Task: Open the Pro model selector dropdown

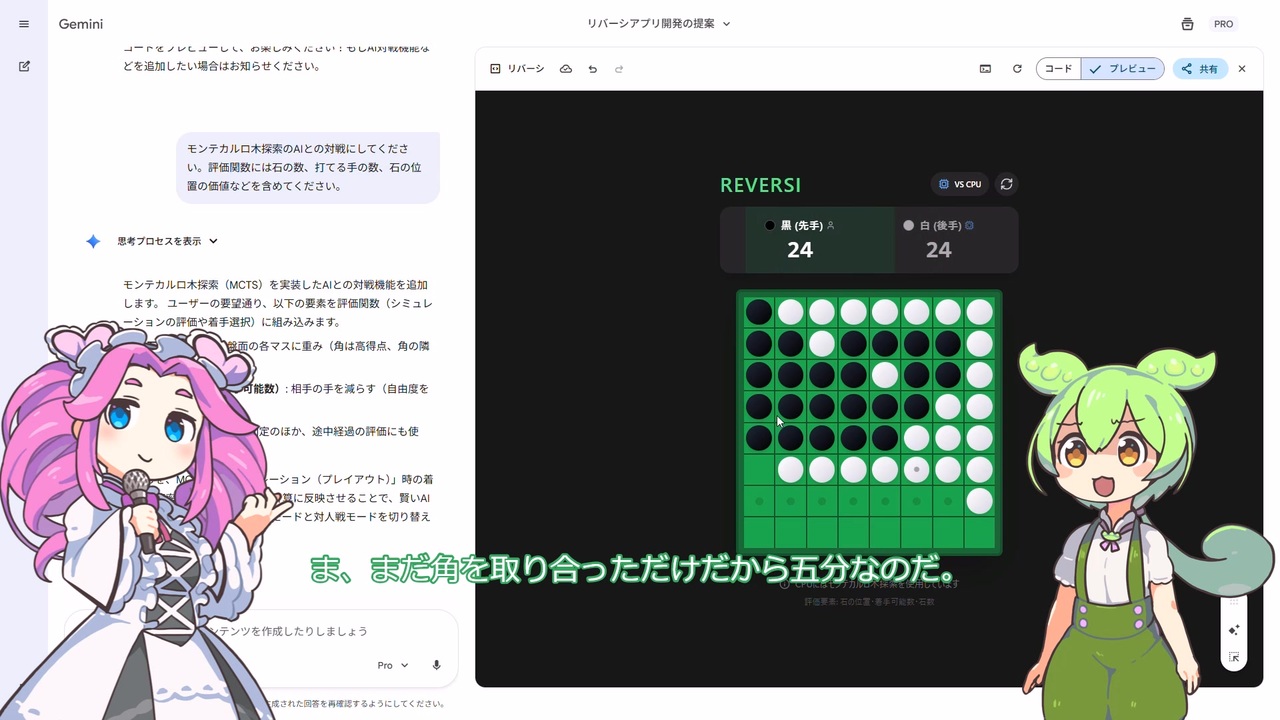Action: click(x=393, y=665)
